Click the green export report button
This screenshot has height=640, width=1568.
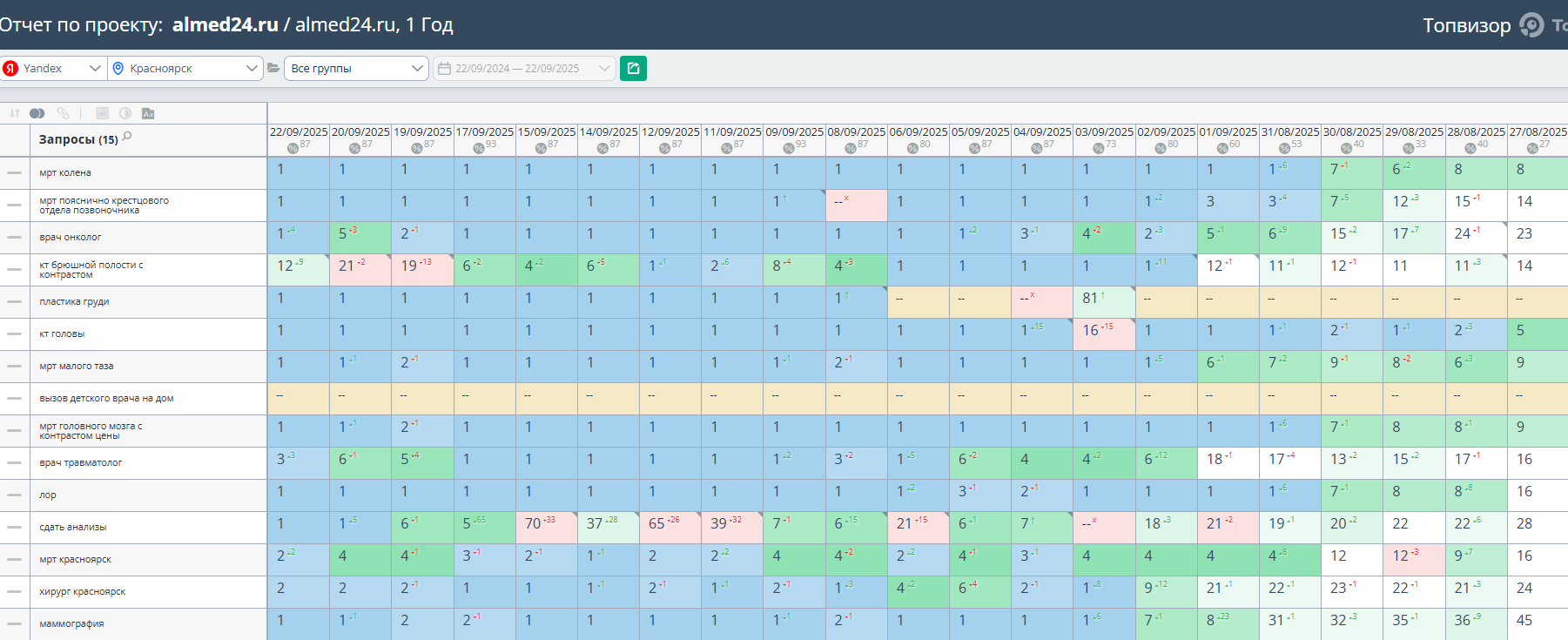click(x=633, y=68)
